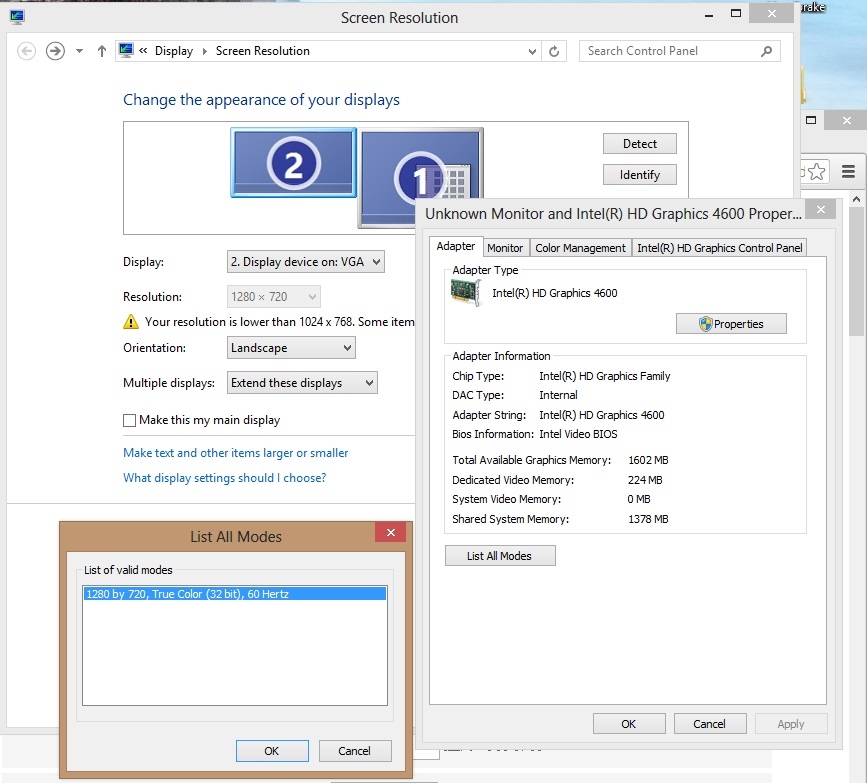
Task: Click the Forward navigation arrow
Action: click(55, 51)
